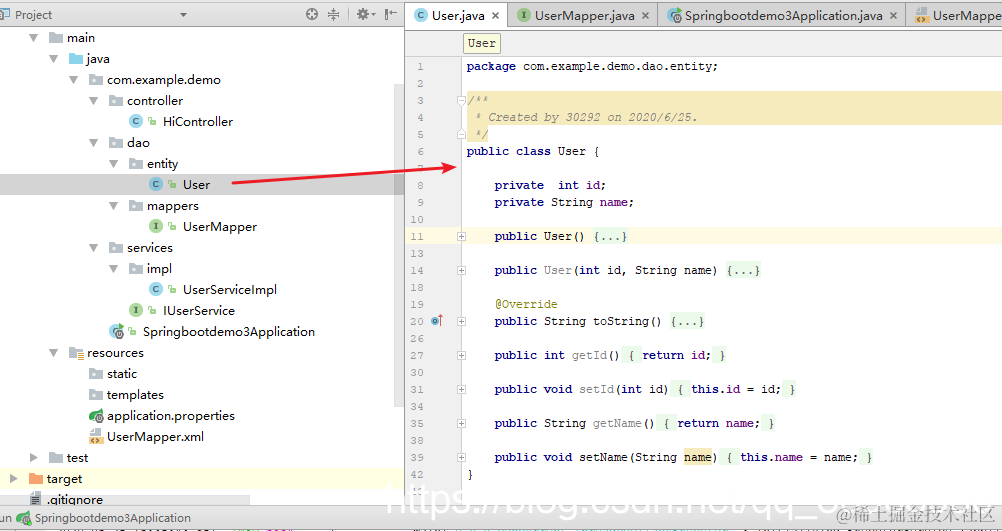Viewport: 1002px width, 531px height.
Task: Collapse the impl package
Action: 114,269
